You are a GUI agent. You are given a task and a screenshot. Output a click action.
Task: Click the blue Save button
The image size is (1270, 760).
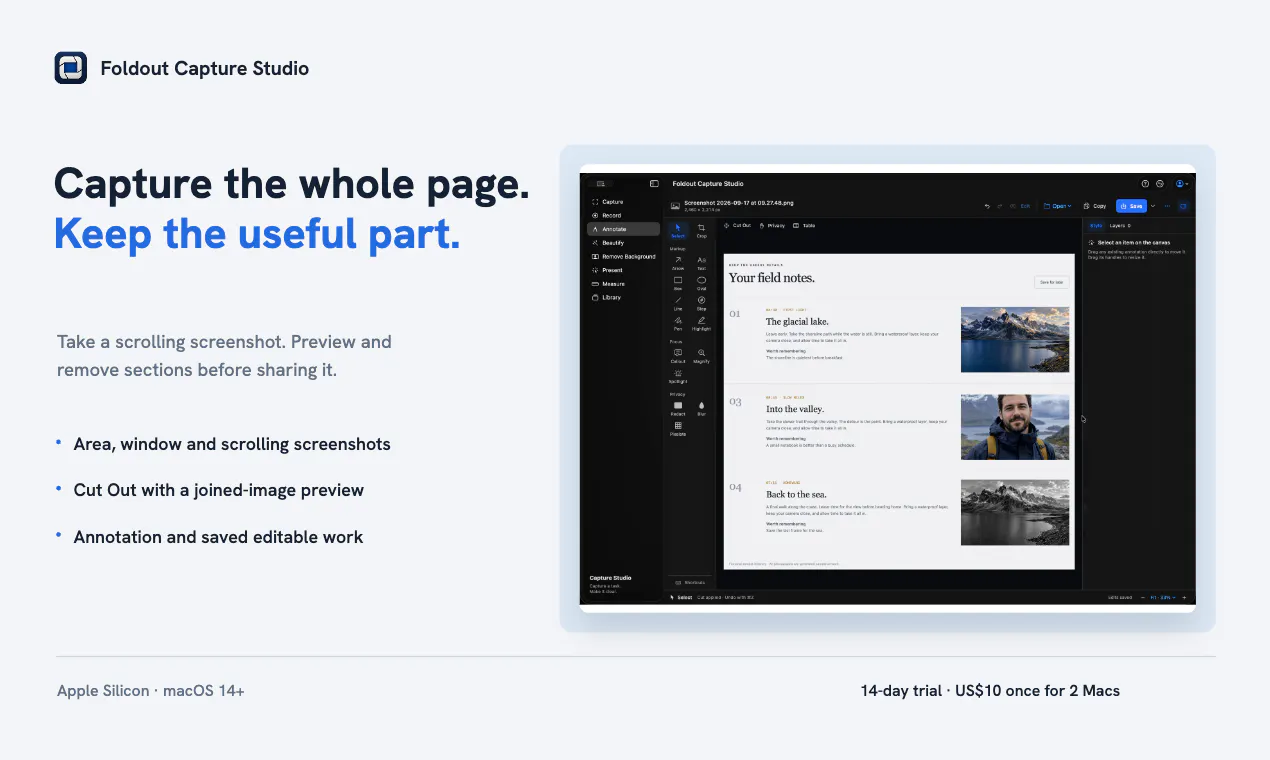tap(1131, 206)
